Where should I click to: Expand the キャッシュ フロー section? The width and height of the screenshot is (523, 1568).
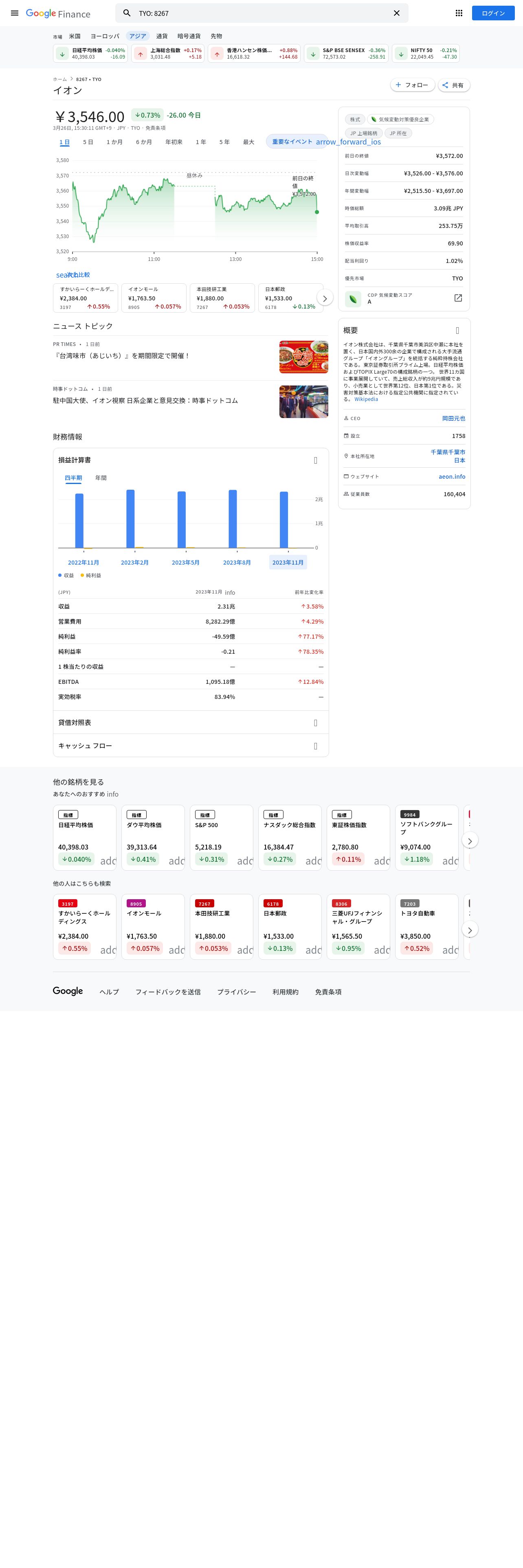tap(191, 746)
